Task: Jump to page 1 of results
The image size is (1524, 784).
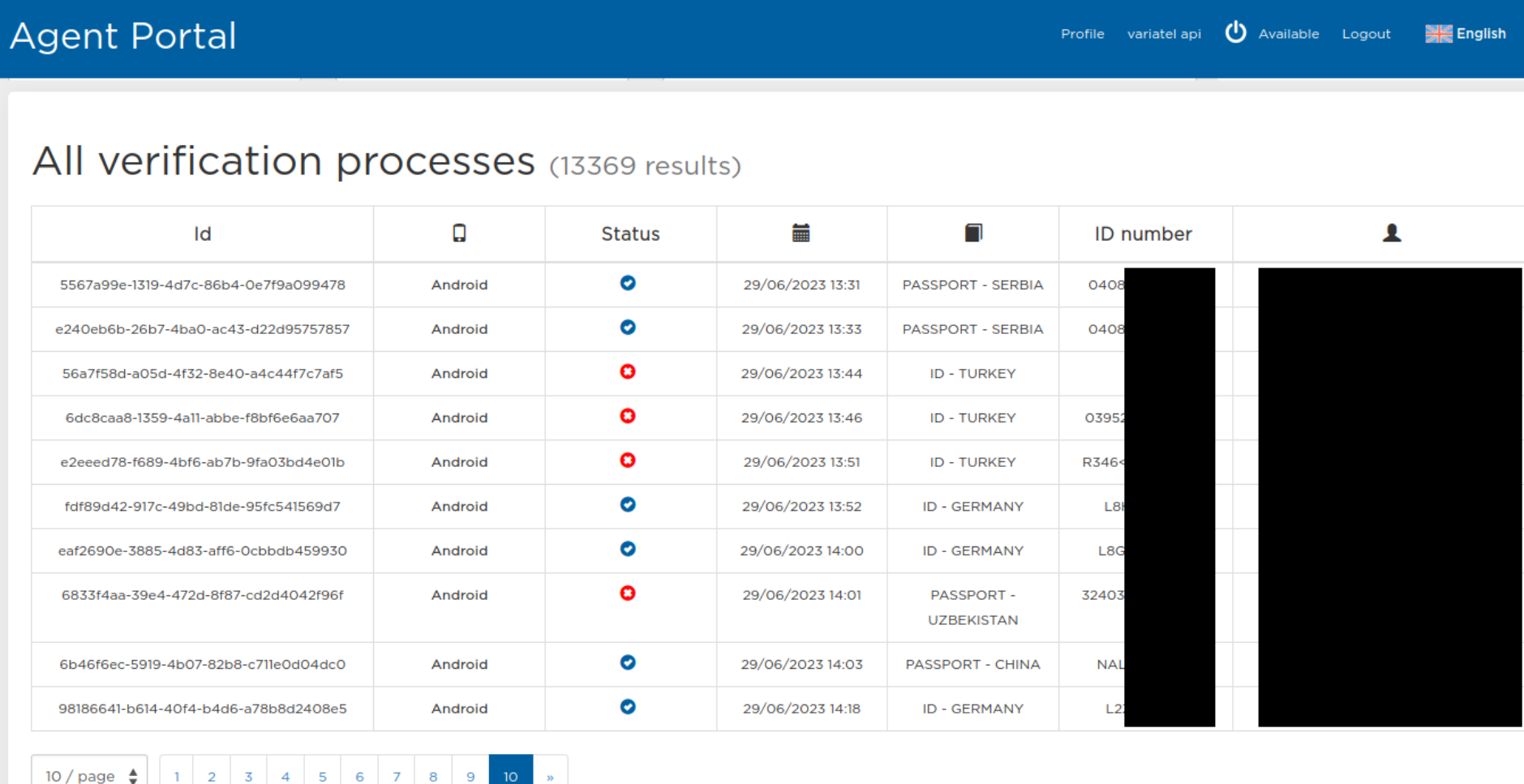Action: tap(177, 775)
